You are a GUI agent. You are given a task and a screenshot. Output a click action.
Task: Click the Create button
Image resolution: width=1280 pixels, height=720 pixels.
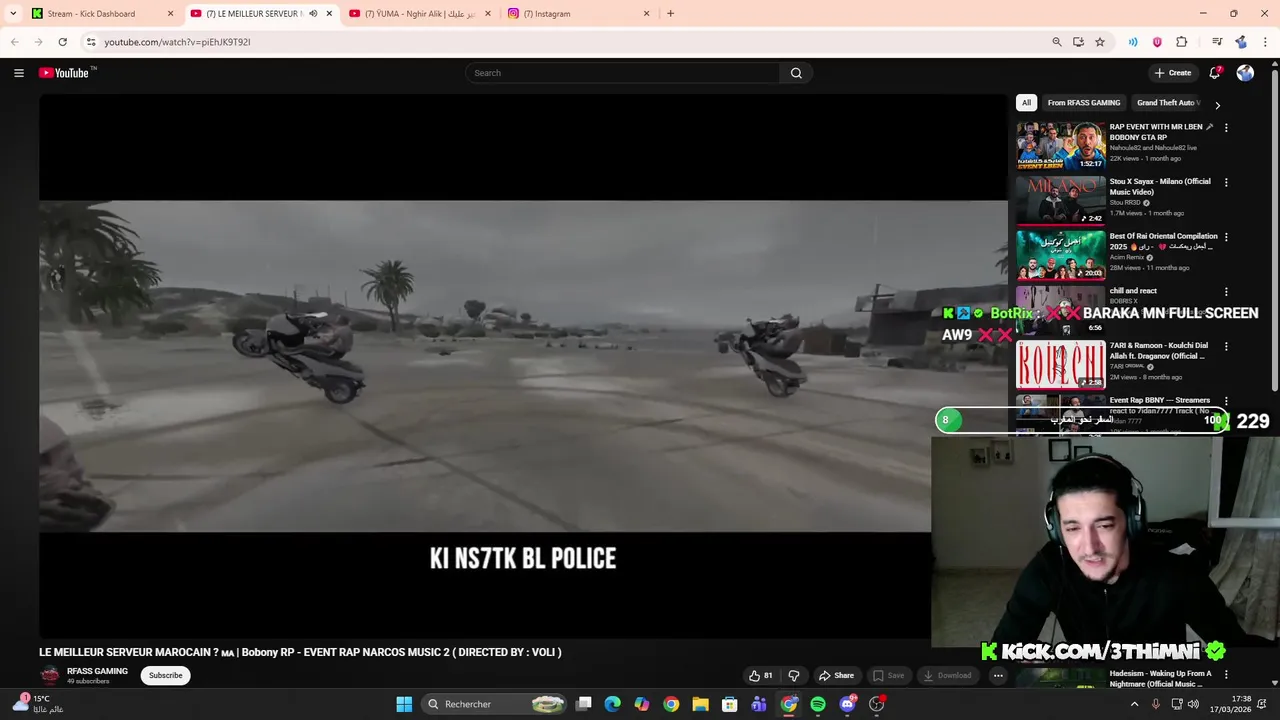coord(1173,73)
